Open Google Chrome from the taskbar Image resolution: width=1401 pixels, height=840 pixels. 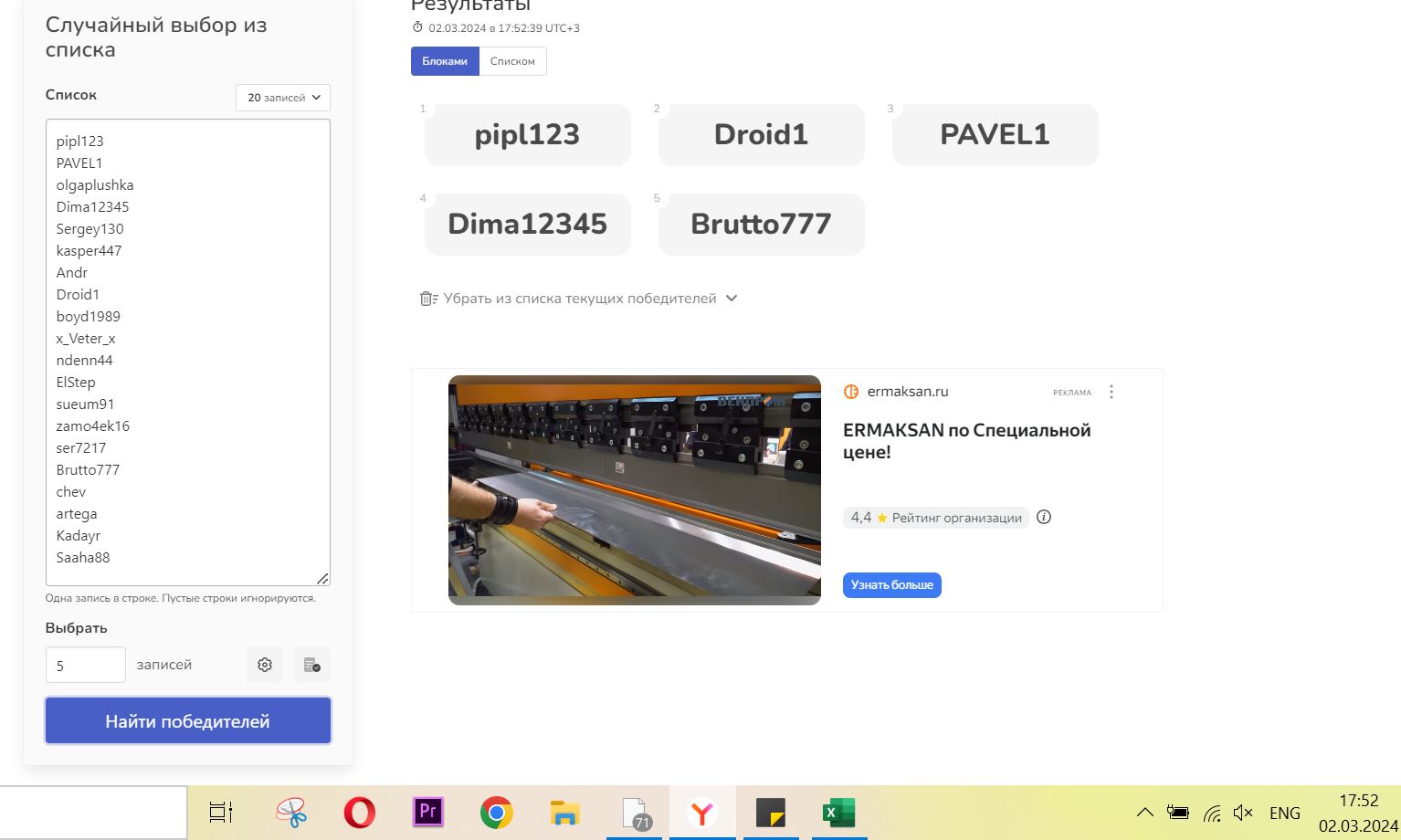tap(496, 812)
